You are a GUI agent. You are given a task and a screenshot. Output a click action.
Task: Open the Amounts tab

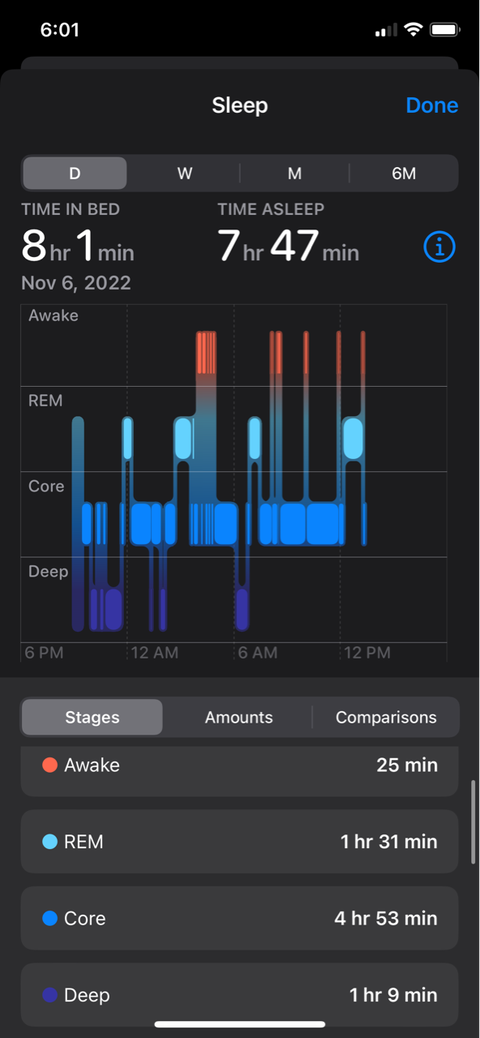[x=239, y=717]
